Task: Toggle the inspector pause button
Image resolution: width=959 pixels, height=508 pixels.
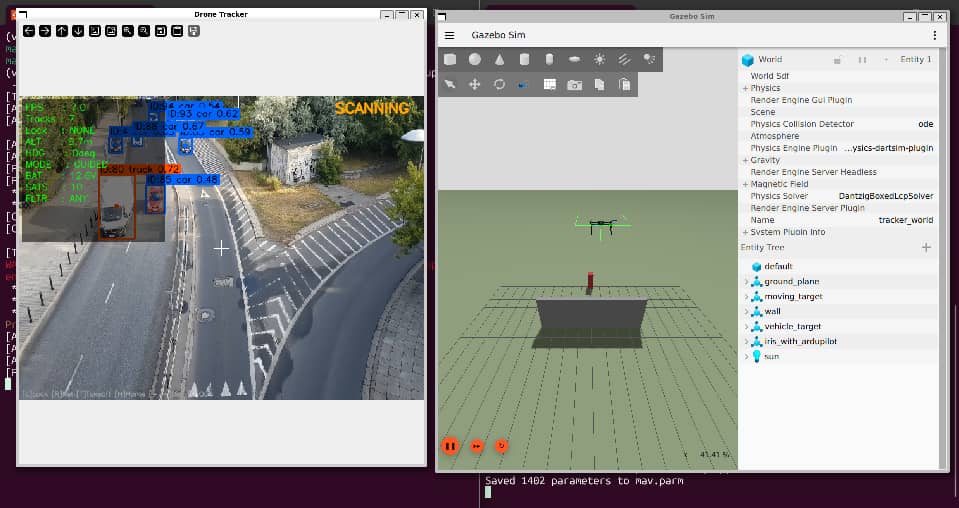Action: click(862, 60)
